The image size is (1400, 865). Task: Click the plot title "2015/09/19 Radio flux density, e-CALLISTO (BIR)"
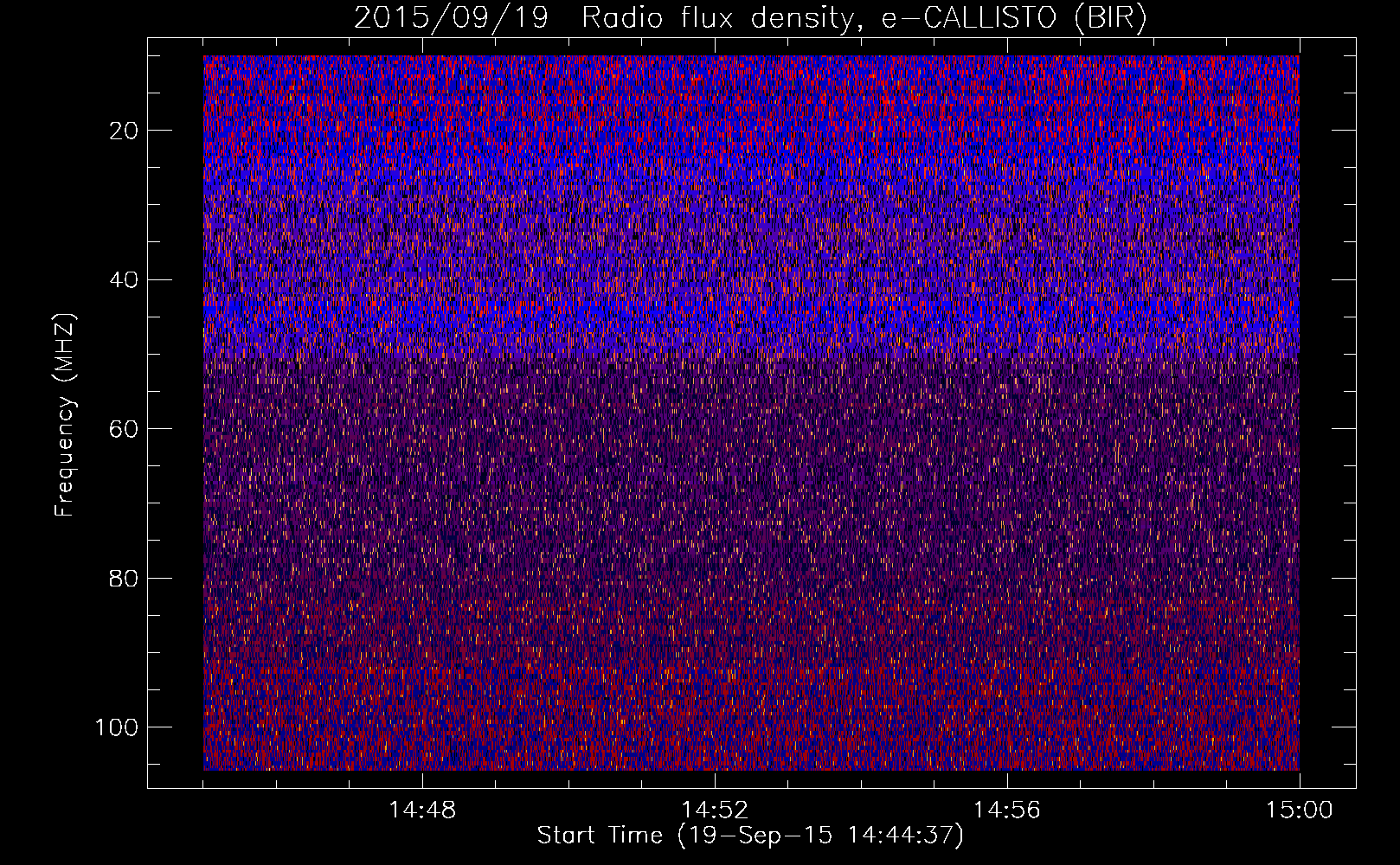(x=750, y=18)
